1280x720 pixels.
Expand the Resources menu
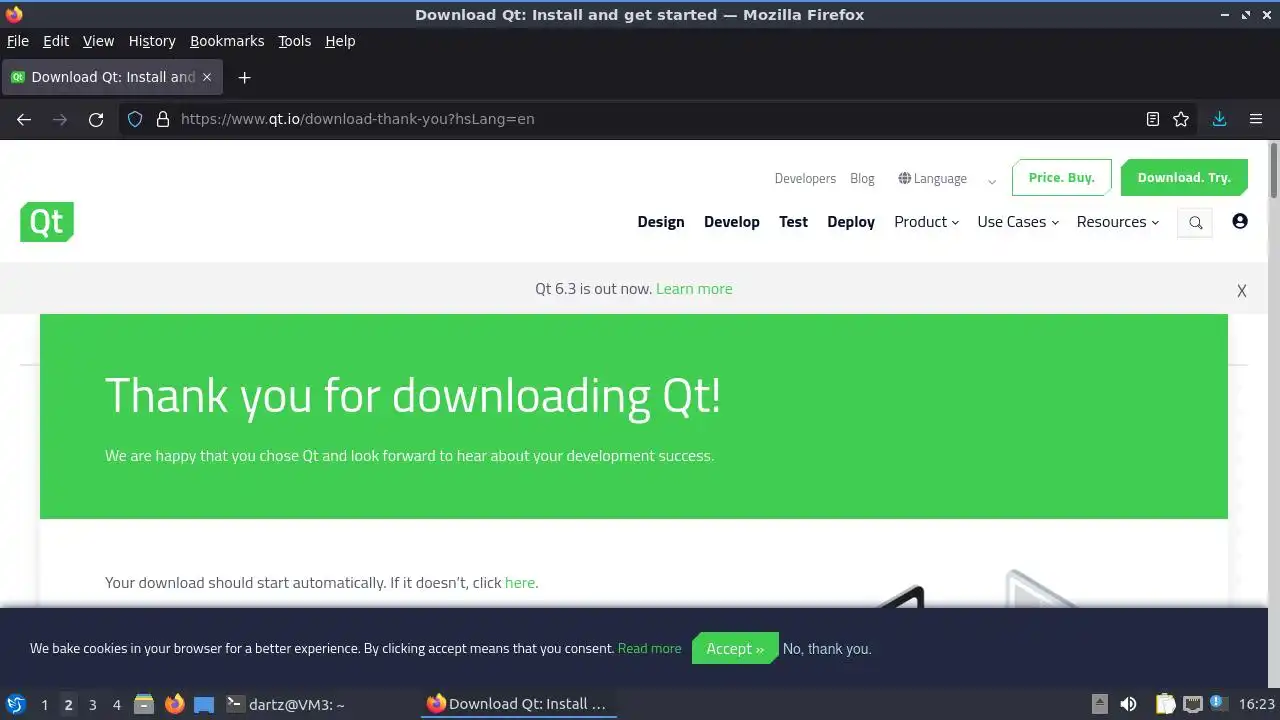[x=1118, y=222]
